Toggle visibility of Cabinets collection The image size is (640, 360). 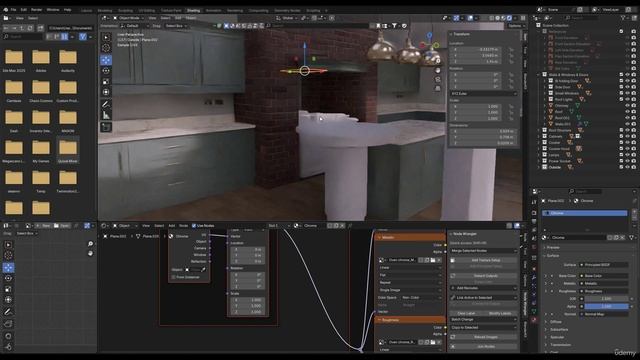click(x=628, y=136)
